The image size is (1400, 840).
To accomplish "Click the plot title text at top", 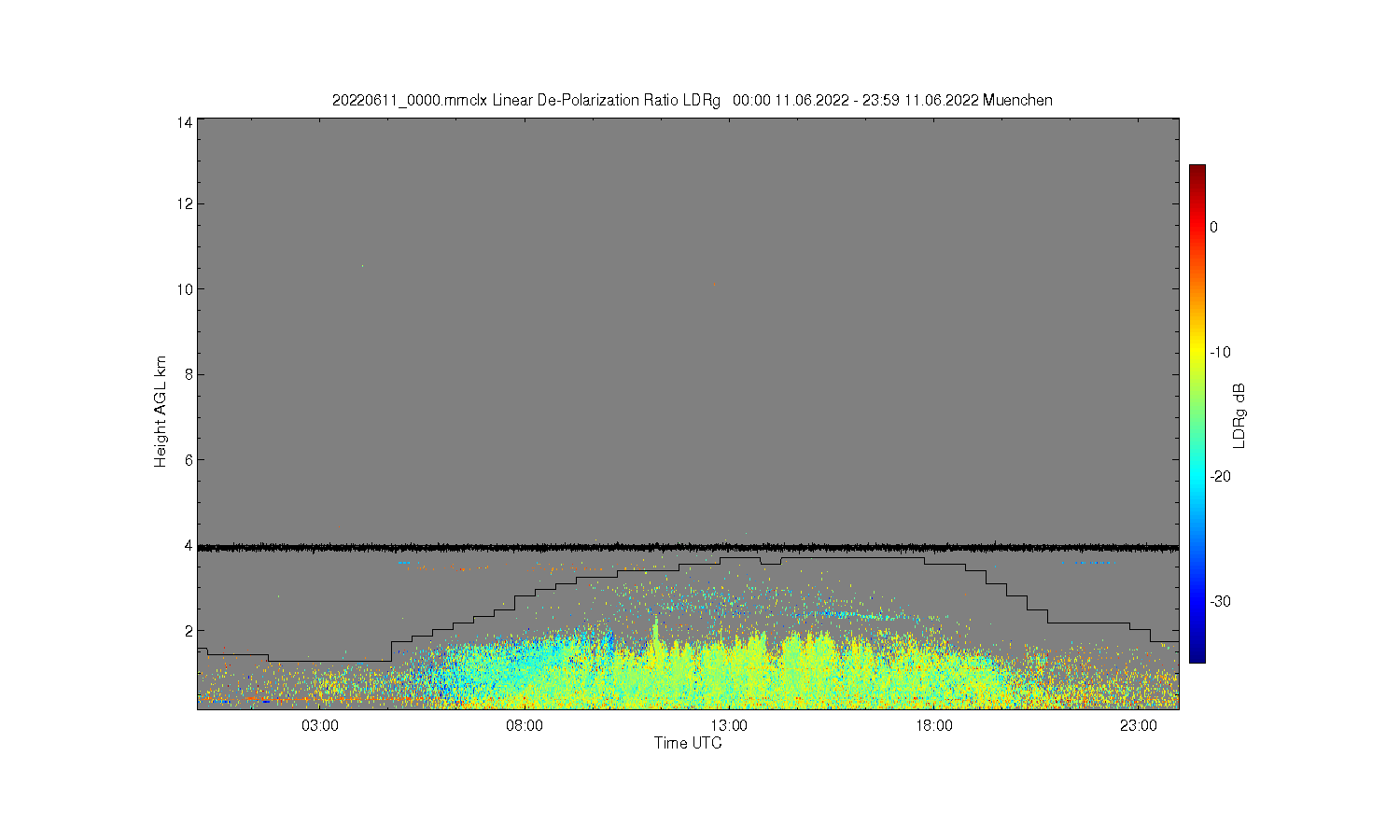I will tap(693, 100).
